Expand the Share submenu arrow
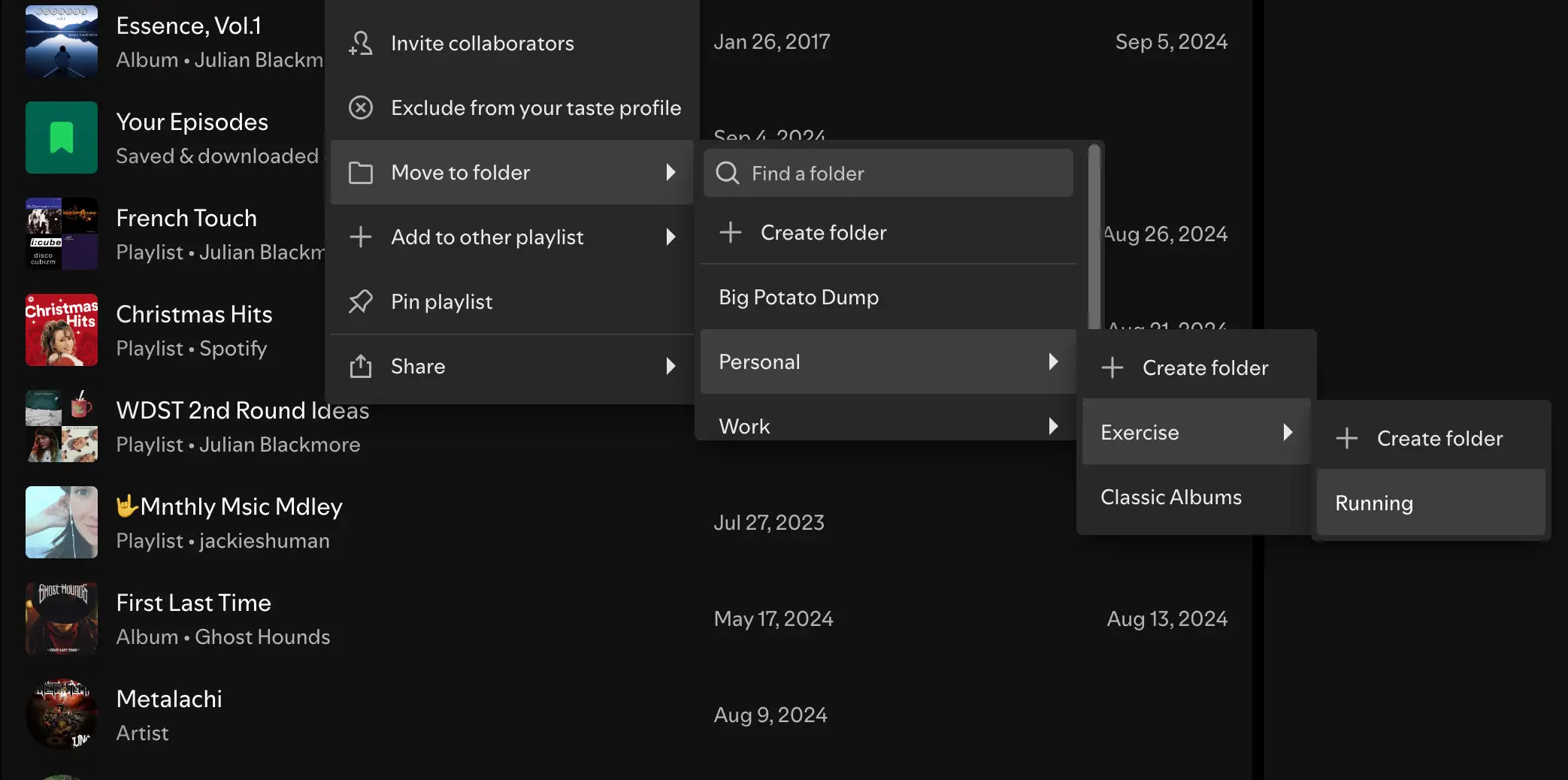 (670, 367)
